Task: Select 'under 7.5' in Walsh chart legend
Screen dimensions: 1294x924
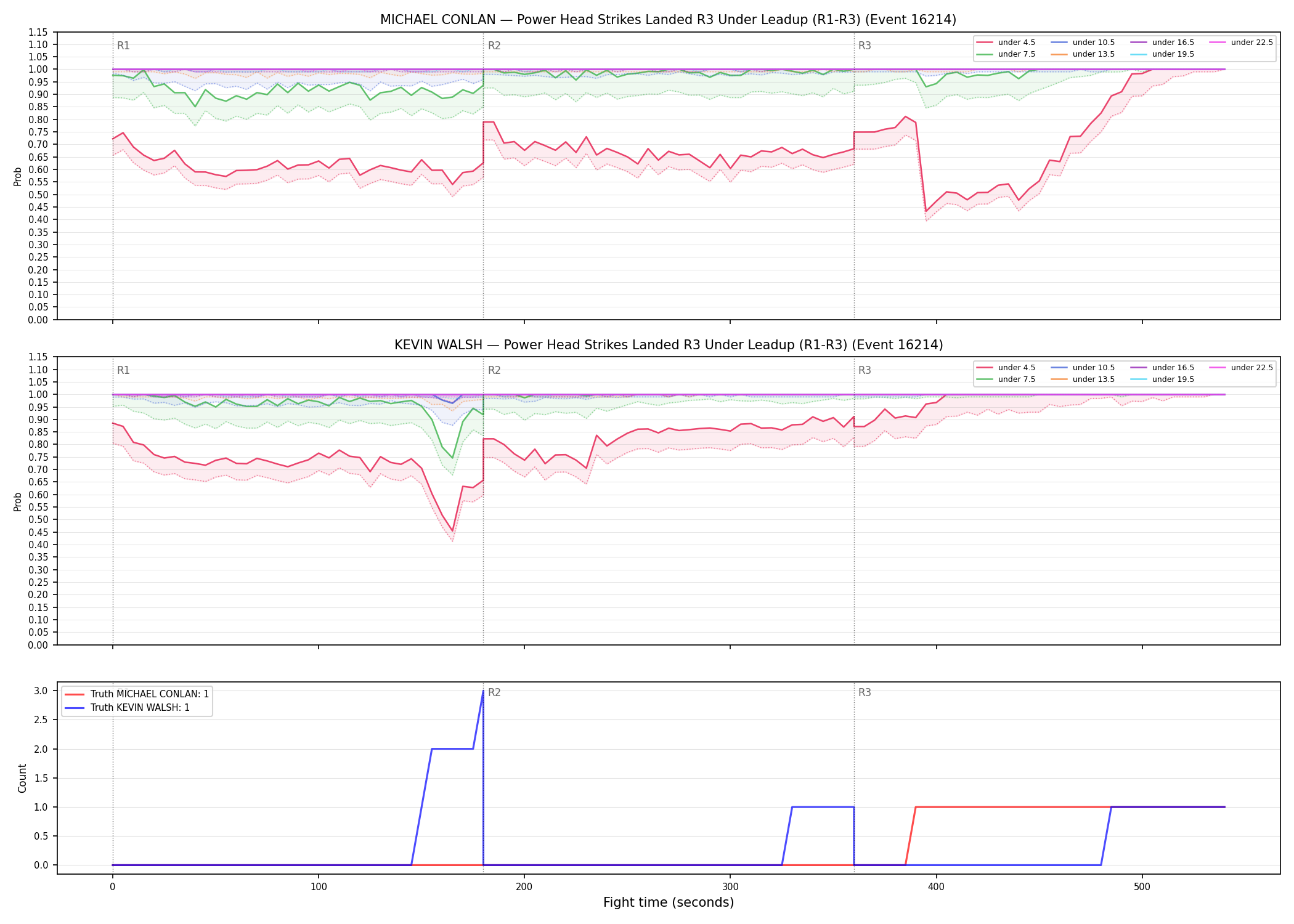Action: [1006, 379]
